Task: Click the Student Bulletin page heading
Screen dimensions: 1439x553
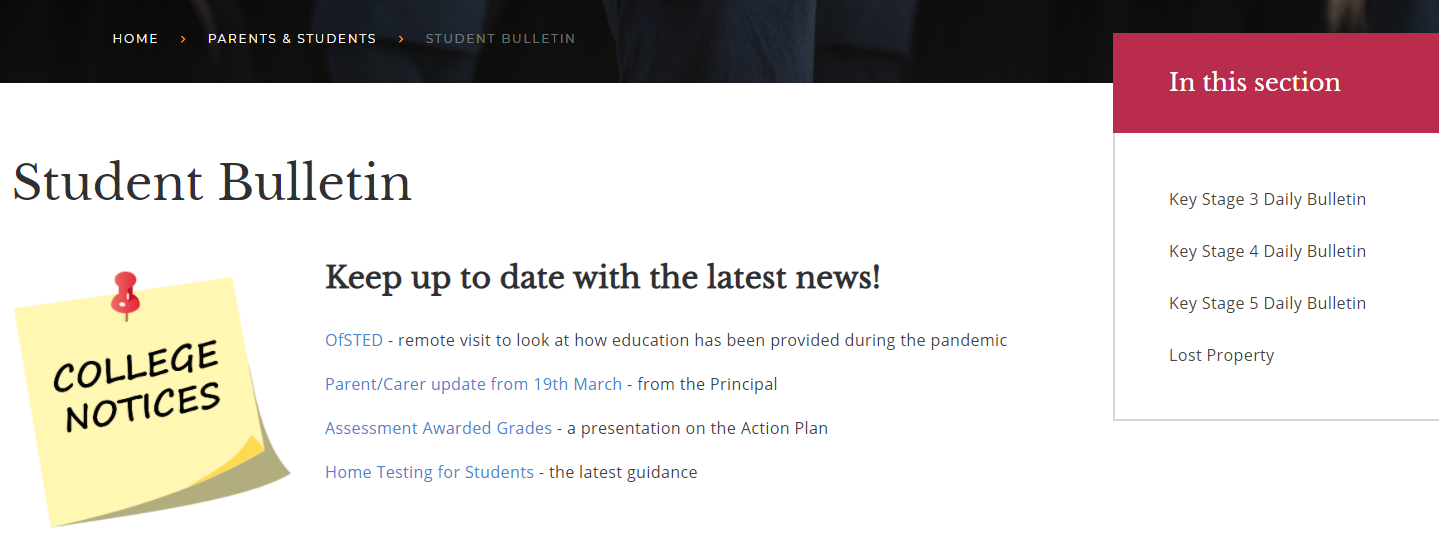Action: coord(212,183)
